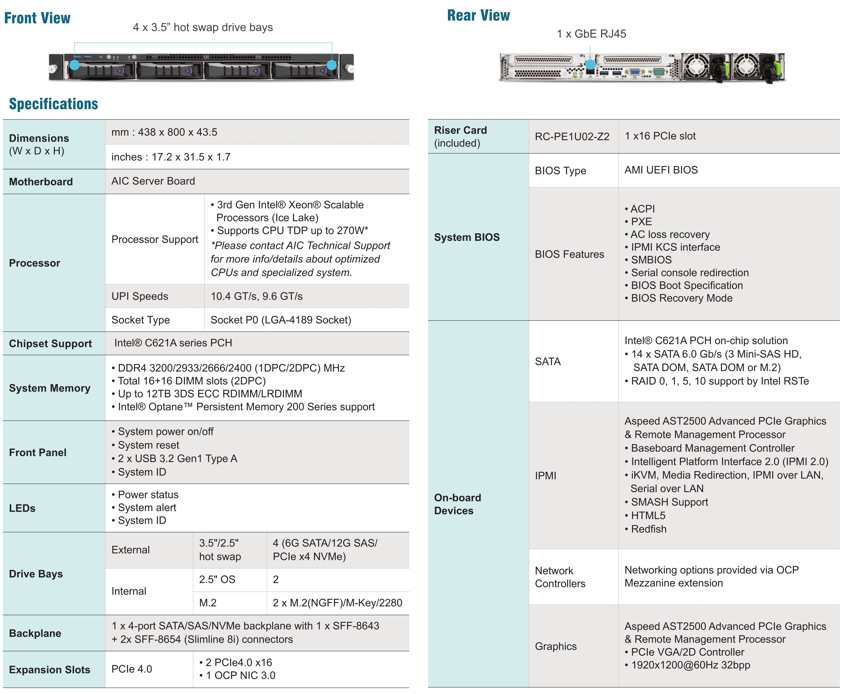
Task: Select the "System alert" line
Action: tap(144, 507)
